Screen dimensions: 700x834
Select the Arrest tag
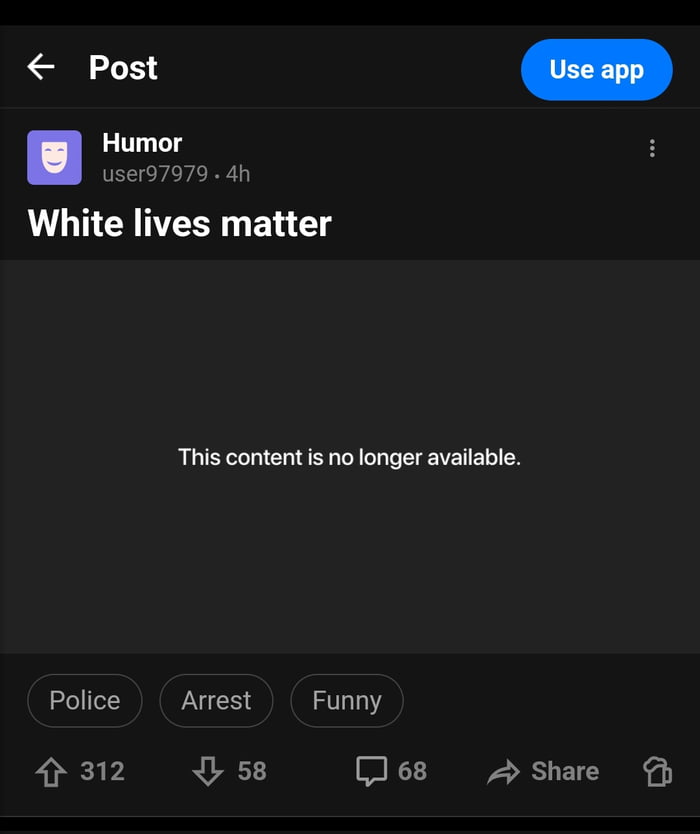pos(216,700)
